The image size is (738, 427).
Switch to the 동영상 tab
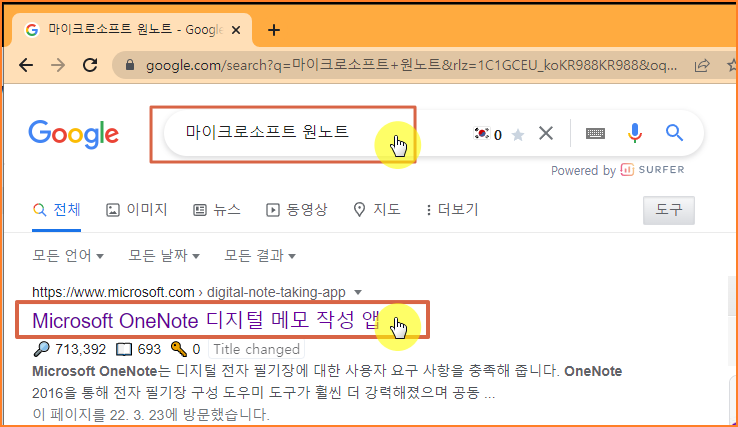297,209
